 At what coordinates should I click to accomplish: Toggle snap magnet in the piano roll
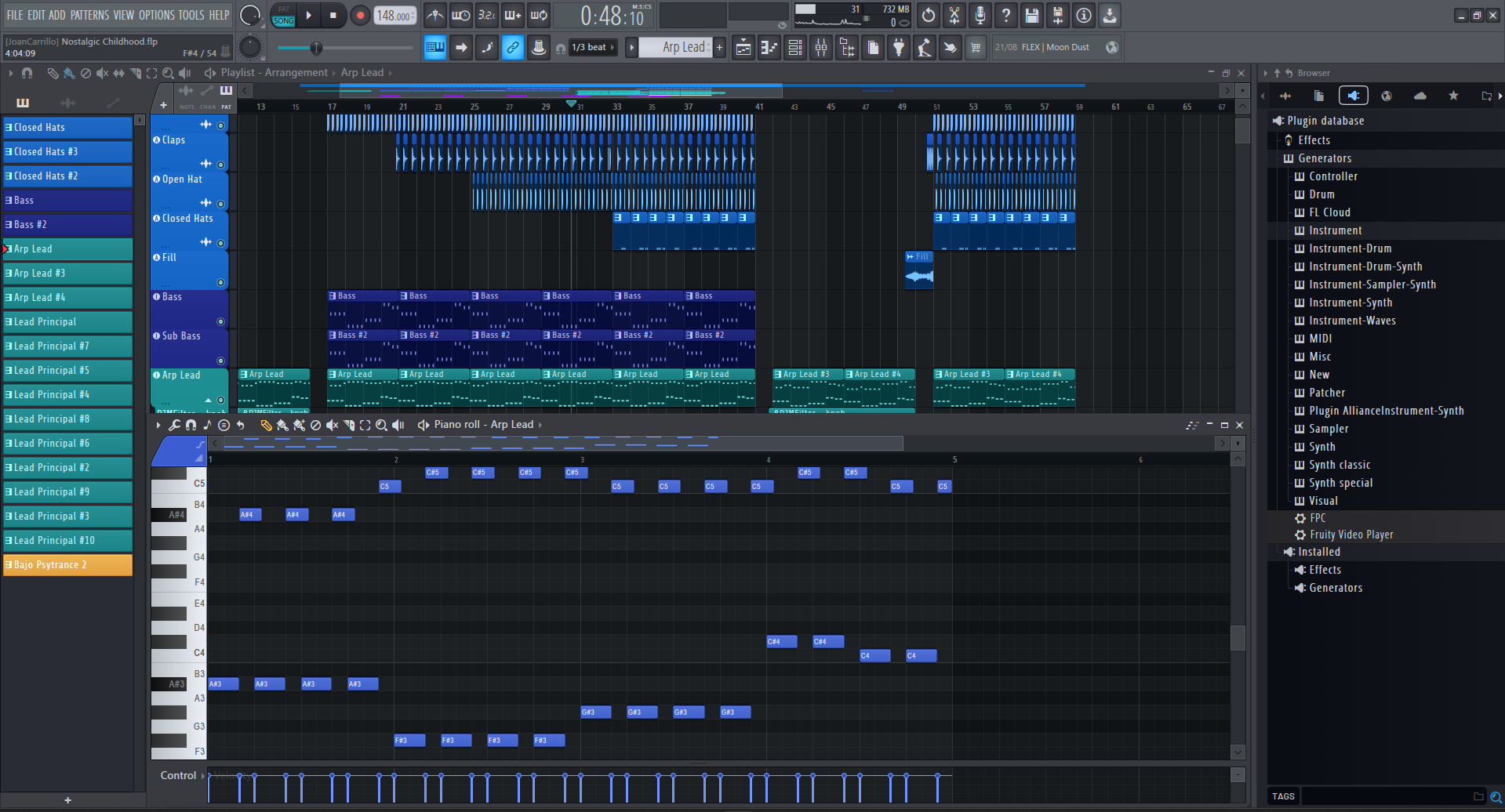(191, 425)
